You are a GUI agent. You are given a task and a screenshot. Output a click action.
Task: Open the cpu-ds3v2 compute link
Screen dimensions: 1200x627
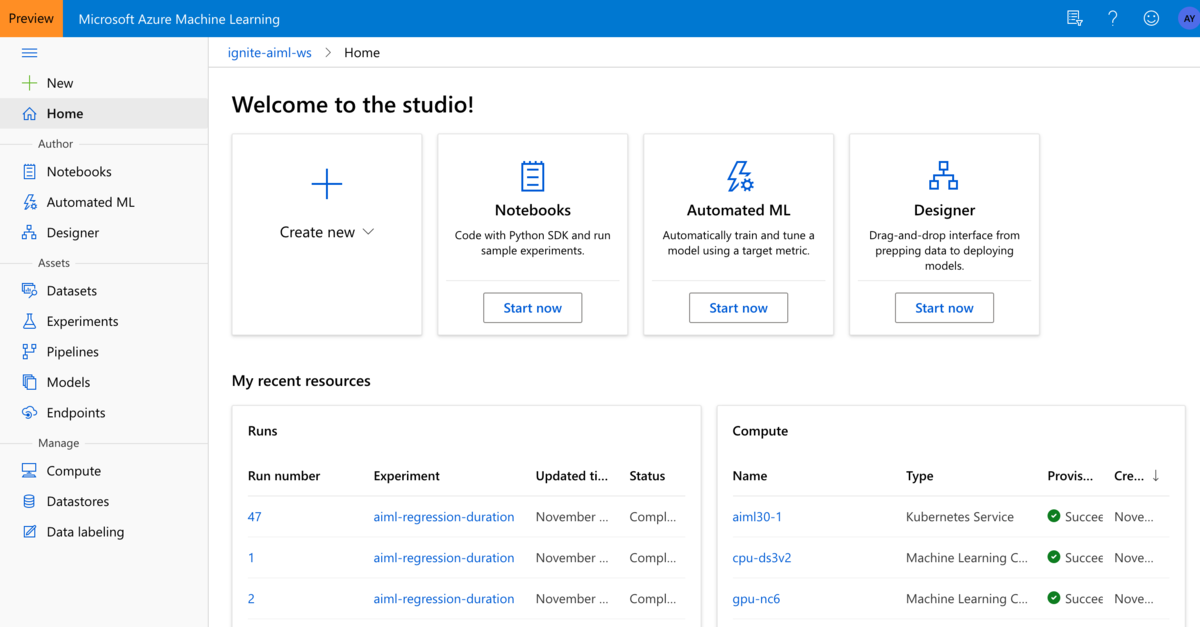click(x=762, y=558)
